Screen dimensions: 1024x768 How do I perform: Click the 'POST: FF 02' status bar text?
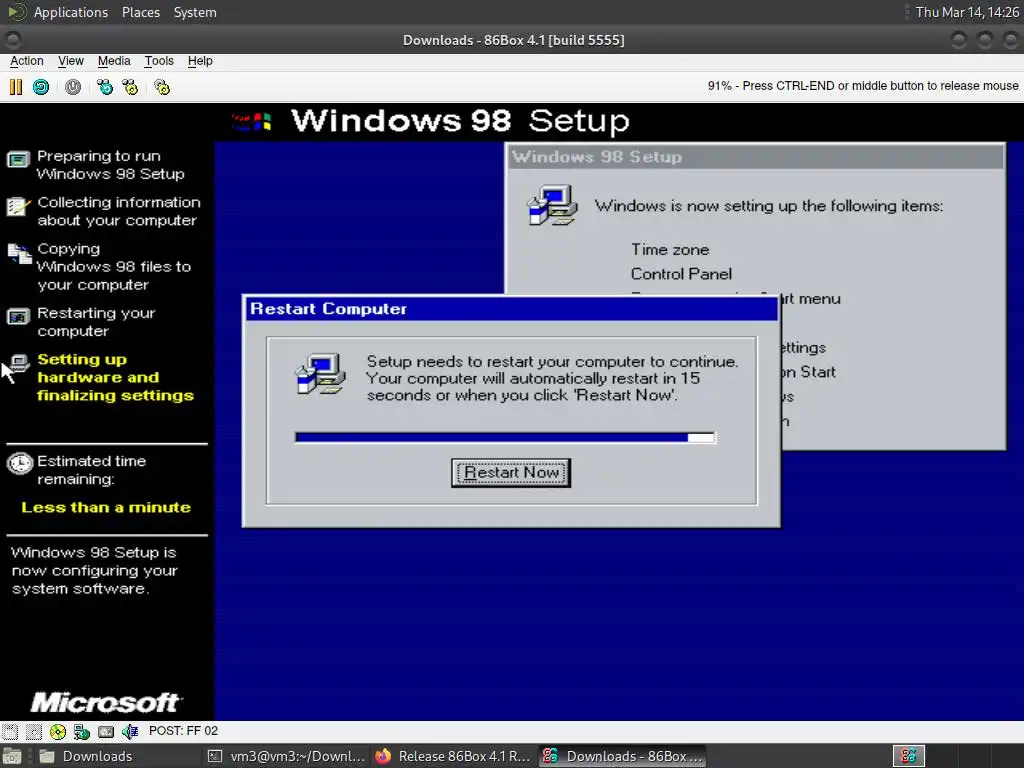[x=184, y=731]
